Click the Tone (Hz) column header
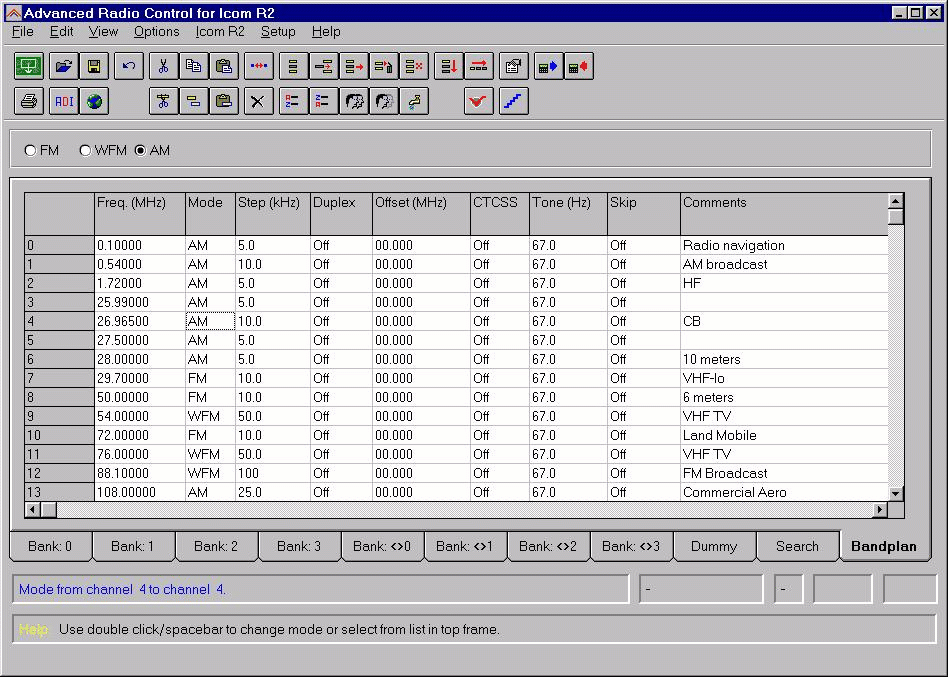Screen dimensions: 948x677 [x=568, y=214]
